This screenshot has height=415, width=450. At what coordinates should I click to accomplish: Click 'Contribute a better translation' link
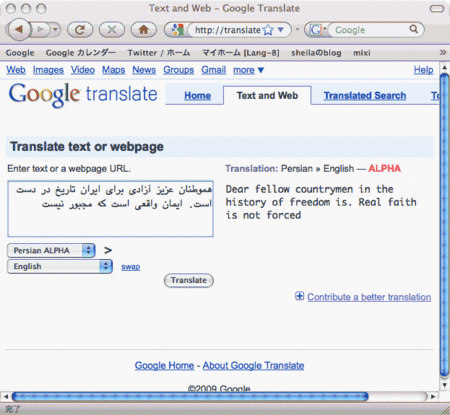(369, 297)
